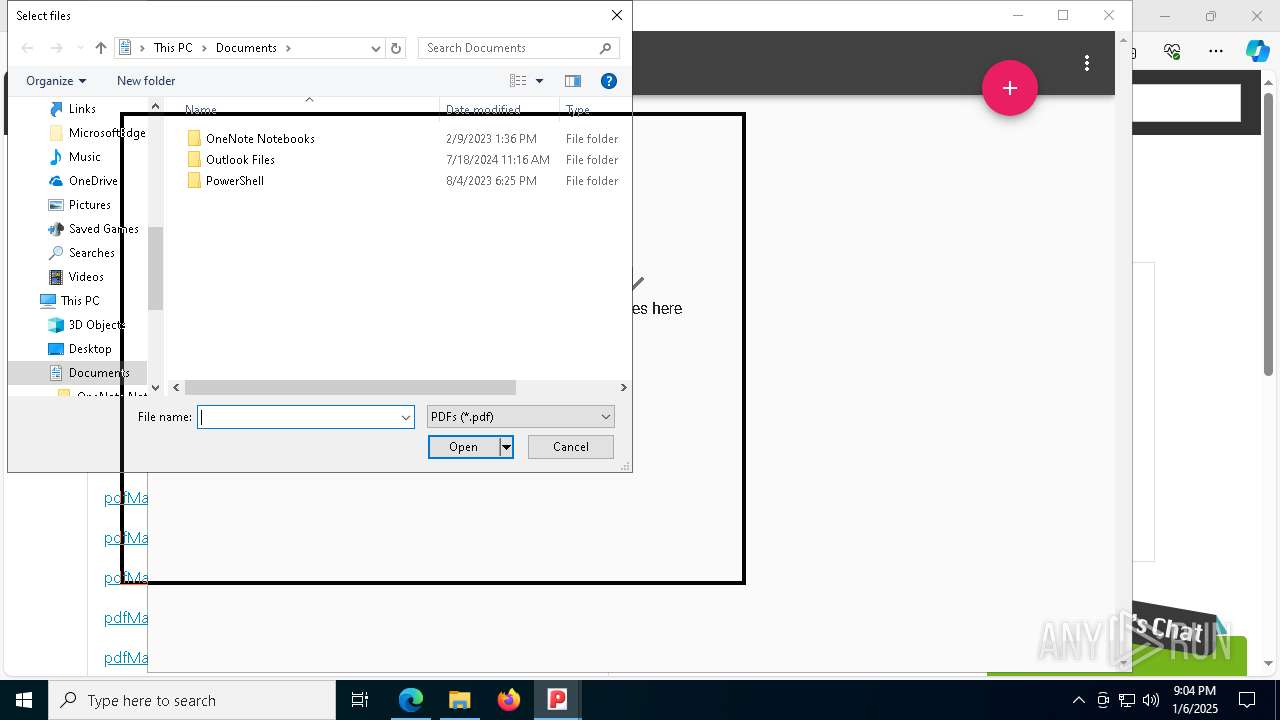
Task: Click the Copilot icon in Edge window
Action: point(1257,51)
